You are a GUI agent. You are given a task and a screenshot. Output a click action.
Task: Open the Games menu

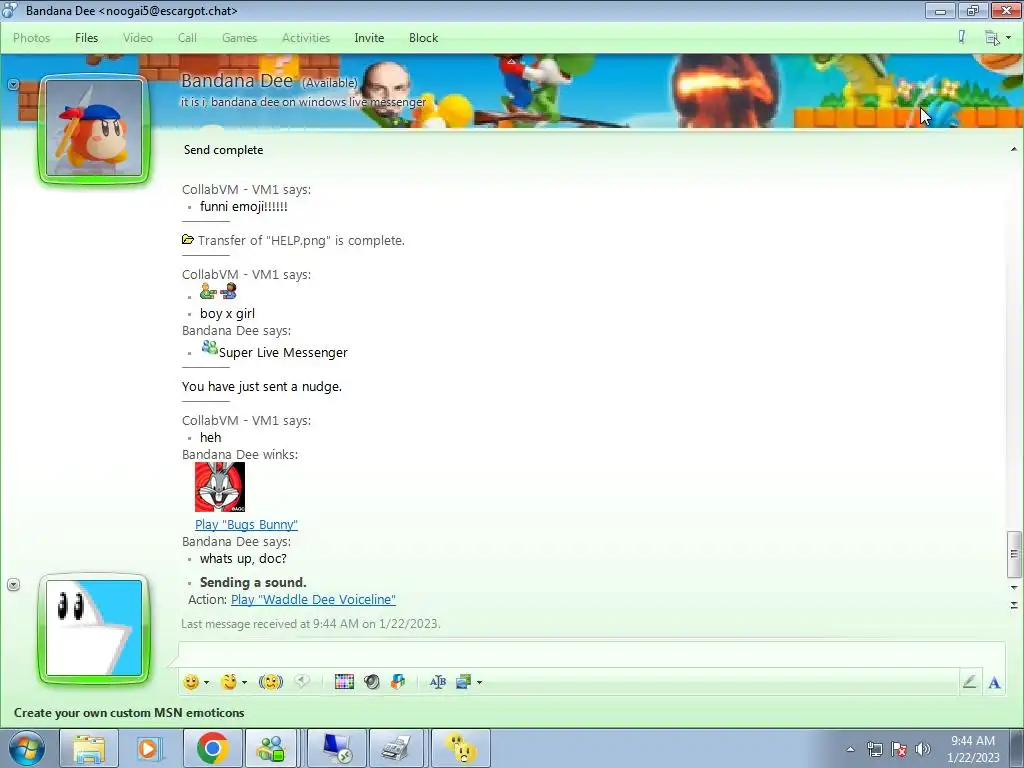point(239,38)
